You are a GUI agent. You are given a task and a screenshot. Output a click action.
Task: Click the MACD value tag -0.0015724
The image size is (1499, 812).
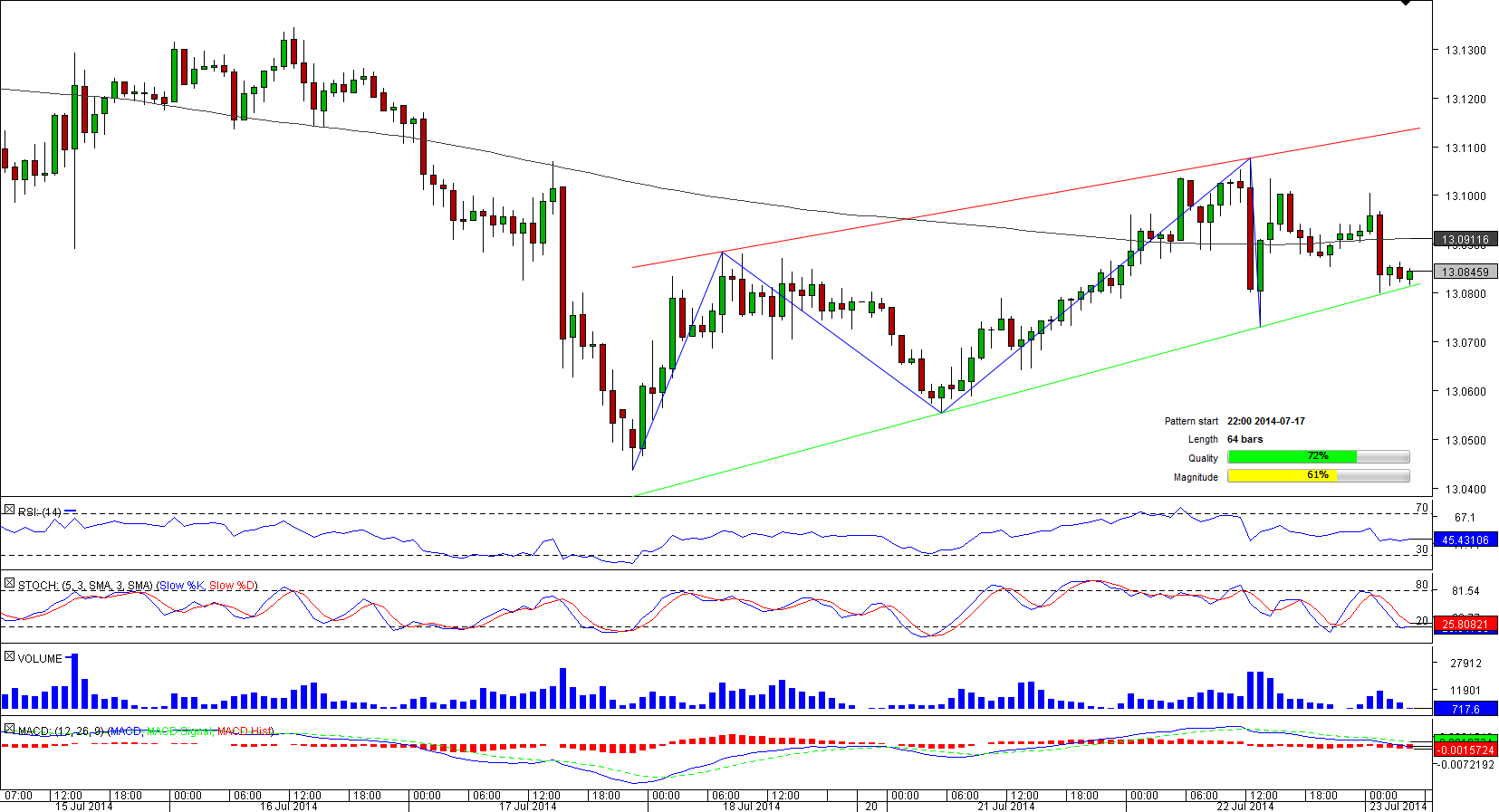tap(1465, 750)
